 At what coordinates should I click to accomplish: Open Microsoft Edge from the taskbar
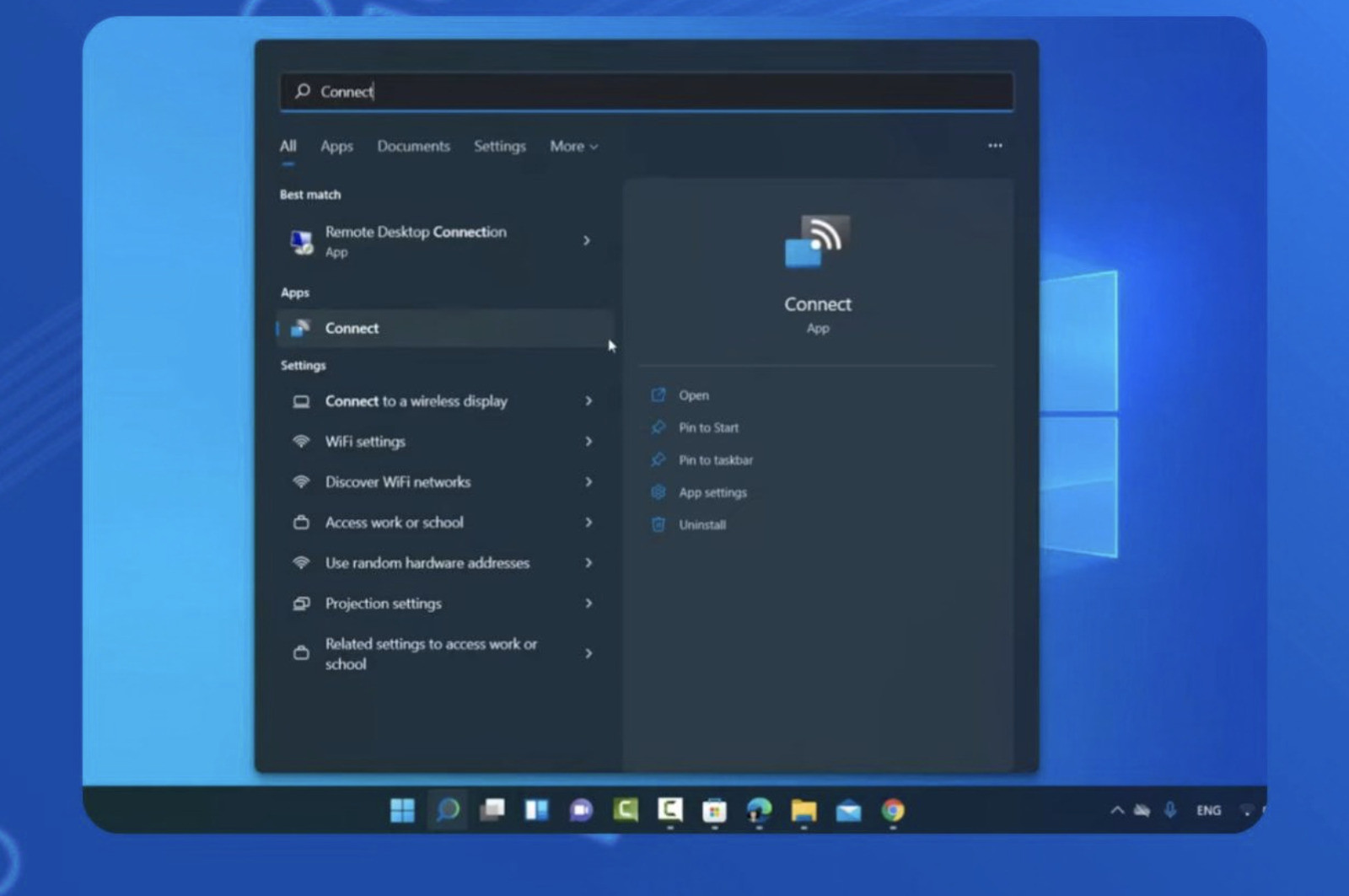(x=759, y=810)
